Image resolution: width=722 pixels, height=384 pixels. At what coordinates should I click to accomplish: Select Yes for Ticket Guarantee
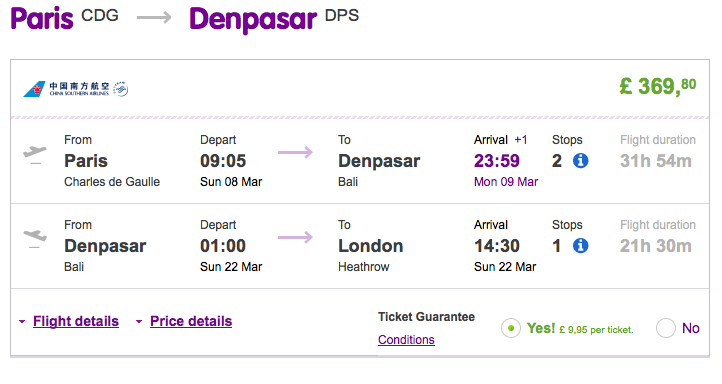[511, 328]
